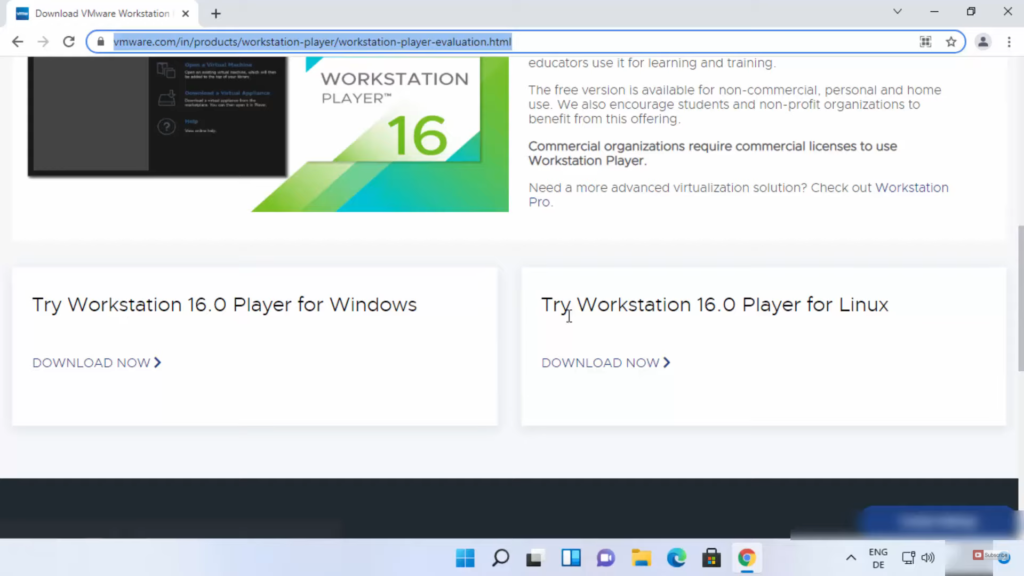Viewport: 1024px width, 576px height.
Task: Open a new browser tab
Action: pos(216,14)
